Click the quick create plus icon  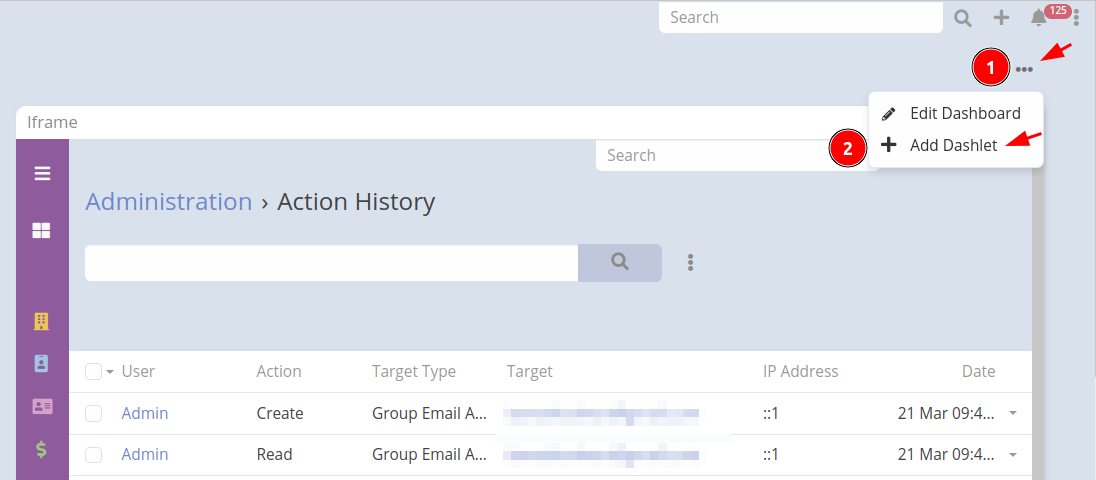(x=1001, y=18)
